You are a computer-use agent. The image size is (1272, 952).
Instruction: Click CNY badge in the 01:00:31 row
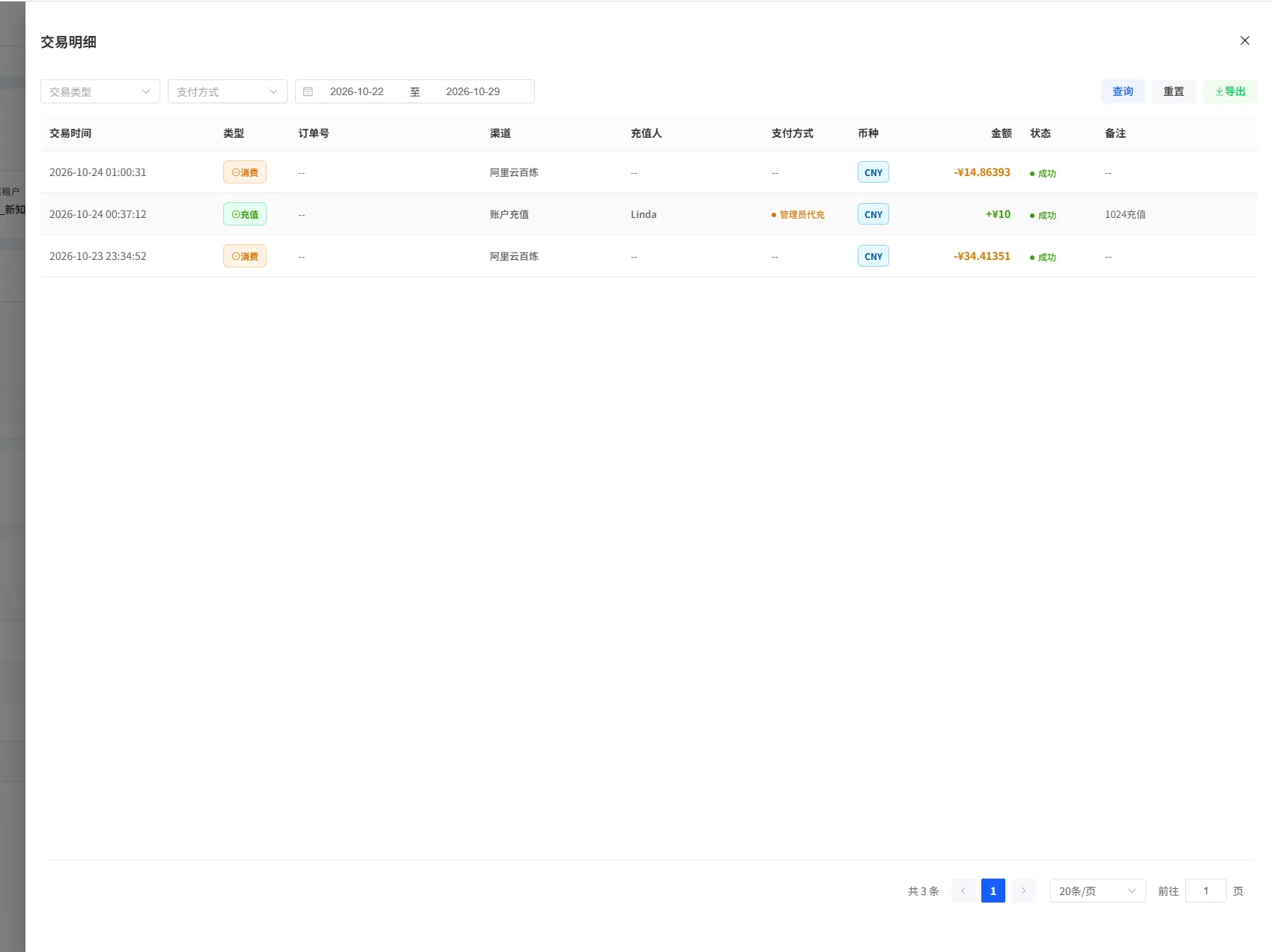pos(873,172)
